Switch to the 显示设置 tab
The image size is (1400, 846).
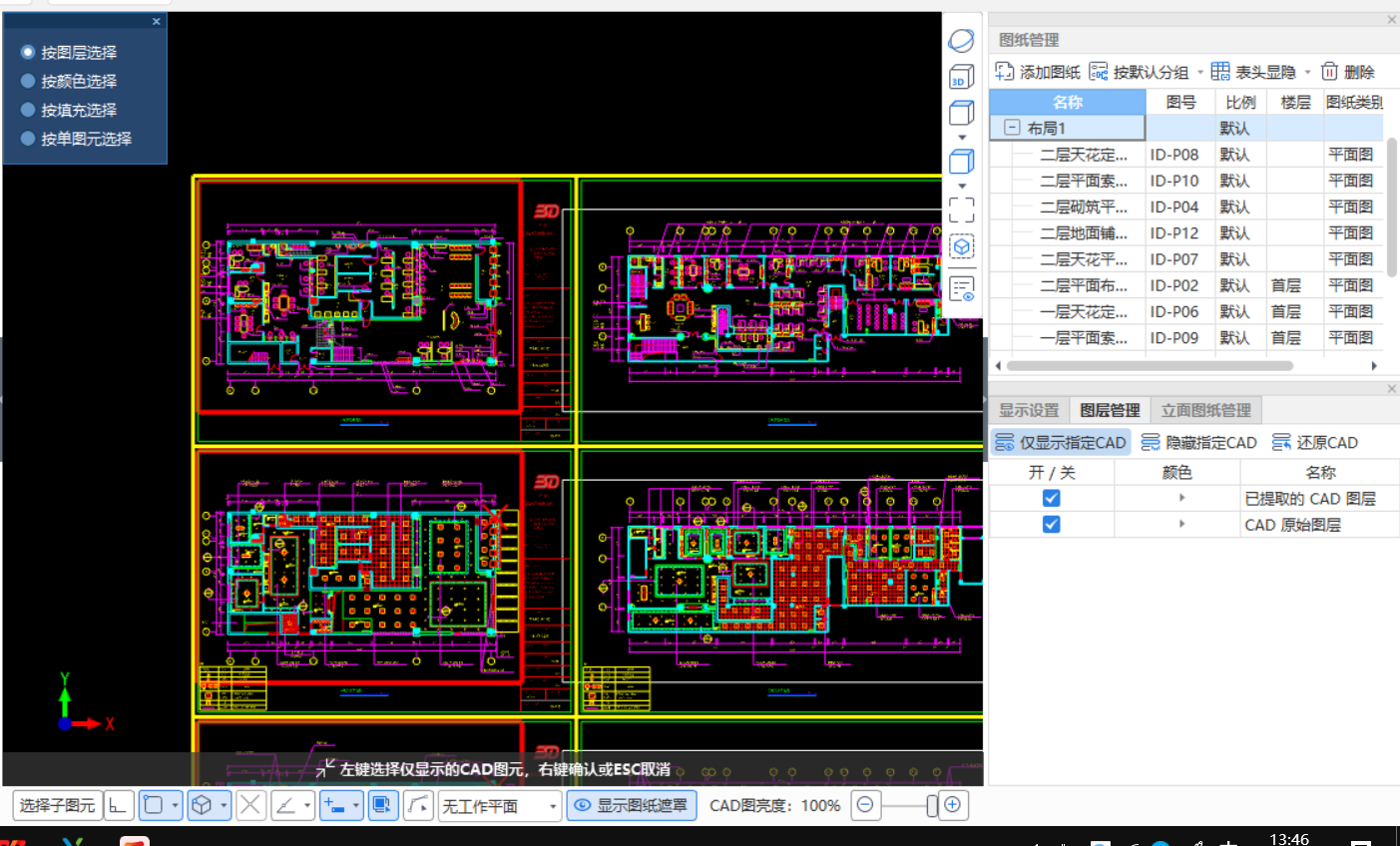tap(1029, 410)
